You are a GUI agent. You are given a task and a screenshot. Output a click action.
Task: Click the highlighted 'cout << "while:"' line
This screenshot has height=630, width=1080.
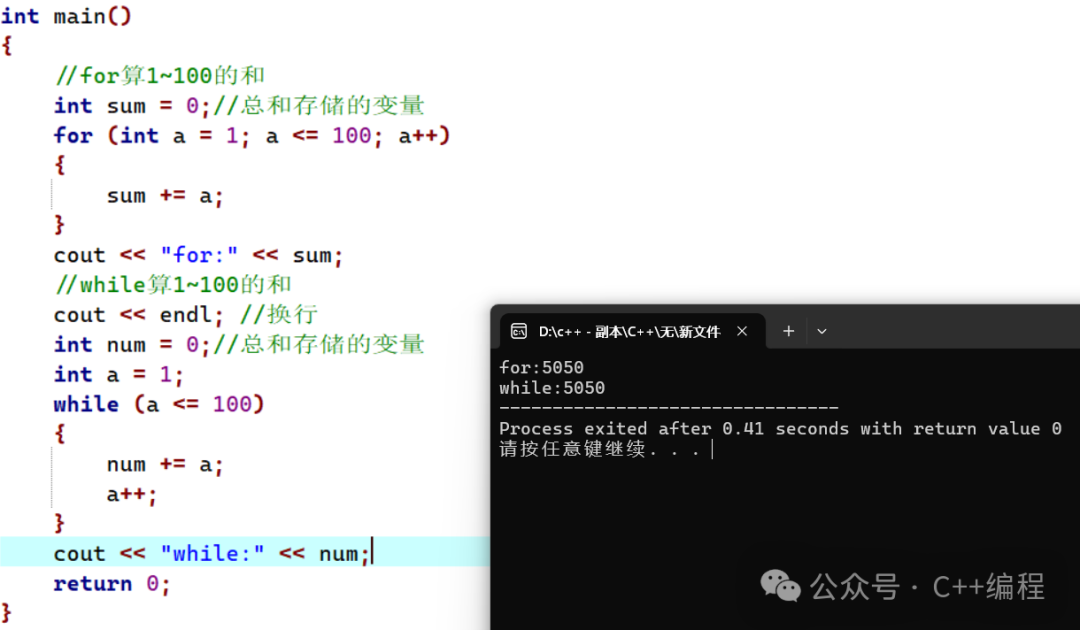tap(212, 553)
